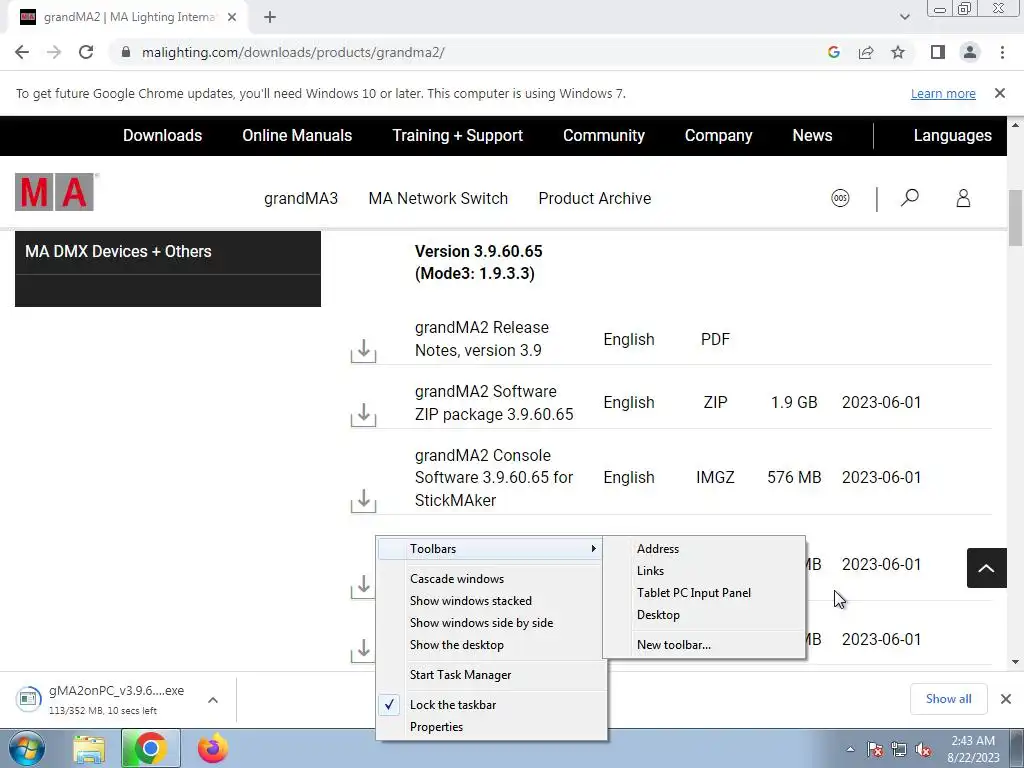Expand the Toolbars submenu

[x=492, y=549]
